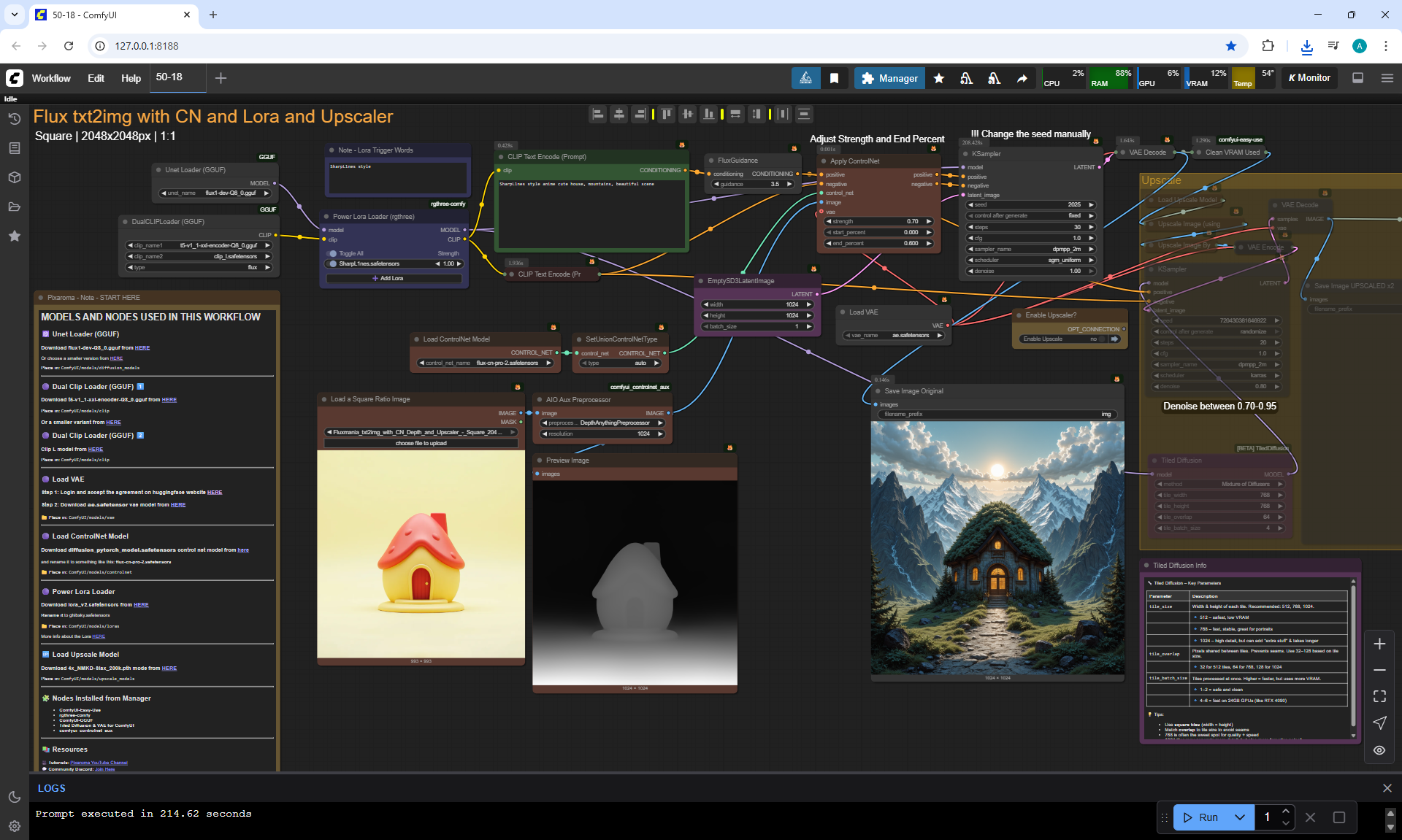This screenshot has width=1402, height=840.
Task: Click the share arrow icon in toolbar
Action: pyautogui.click(x=1022, y=78)
